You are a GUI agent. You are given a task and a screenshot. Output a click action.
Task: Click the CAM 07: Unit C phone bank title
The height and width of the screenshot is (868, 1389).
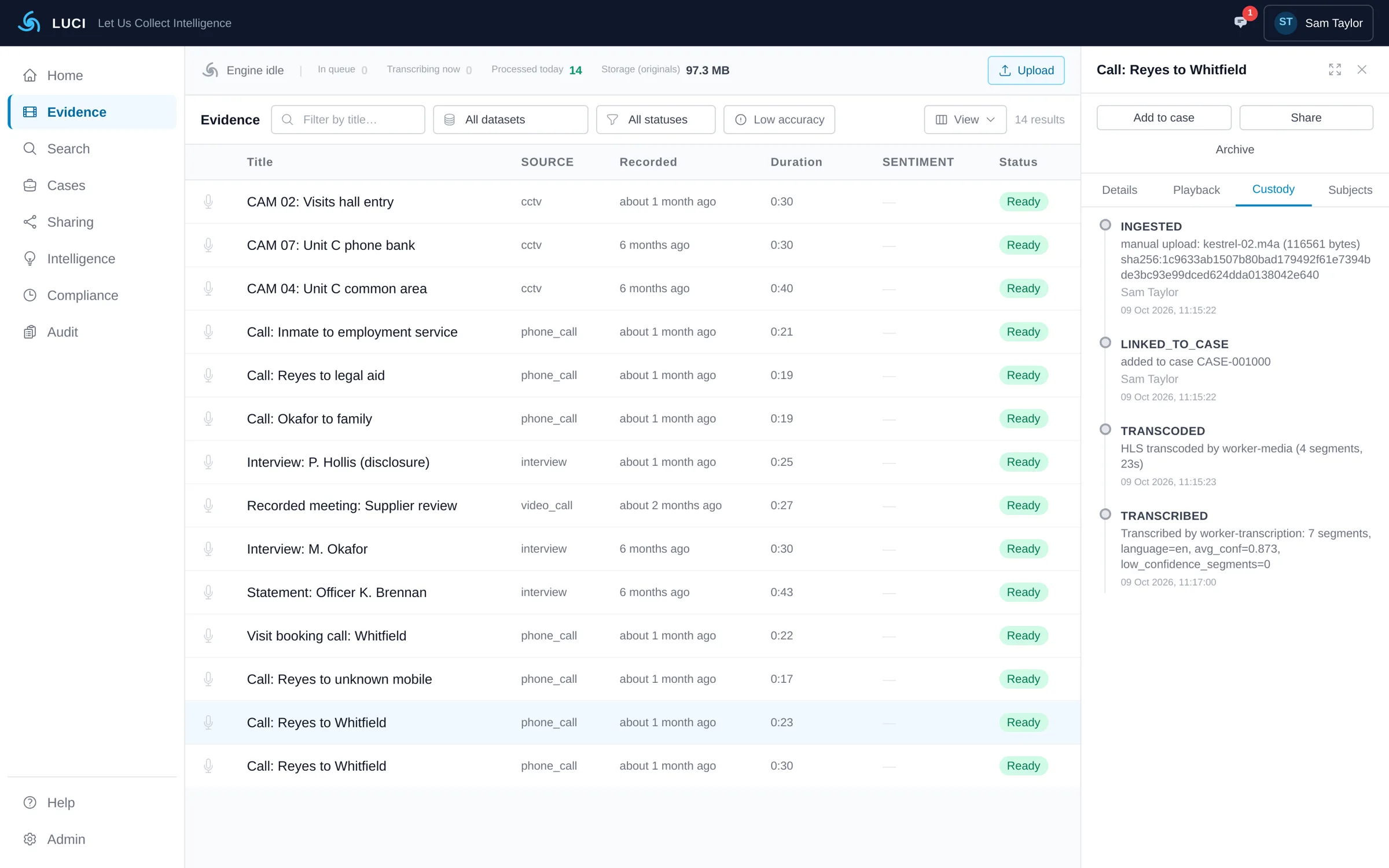point(330,245)
